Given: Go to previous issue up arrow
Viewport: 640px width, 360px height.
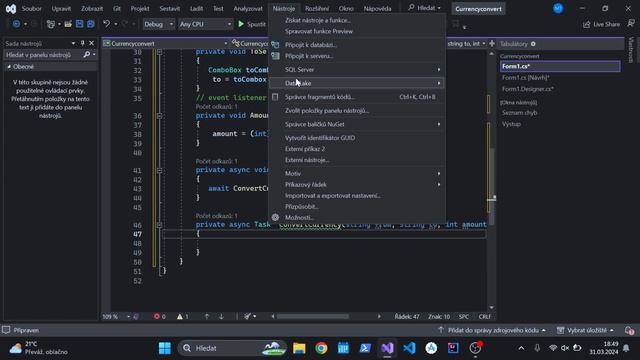Looking at the screenshot, I should [x=207, y=316].
